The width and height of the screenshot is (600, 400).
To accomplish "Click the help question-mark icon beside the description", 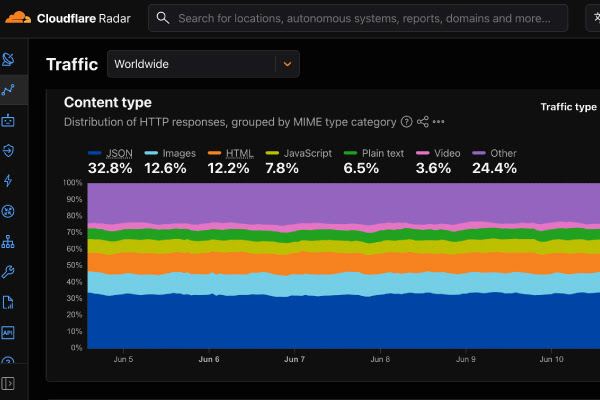I will (x=406, y=122).
